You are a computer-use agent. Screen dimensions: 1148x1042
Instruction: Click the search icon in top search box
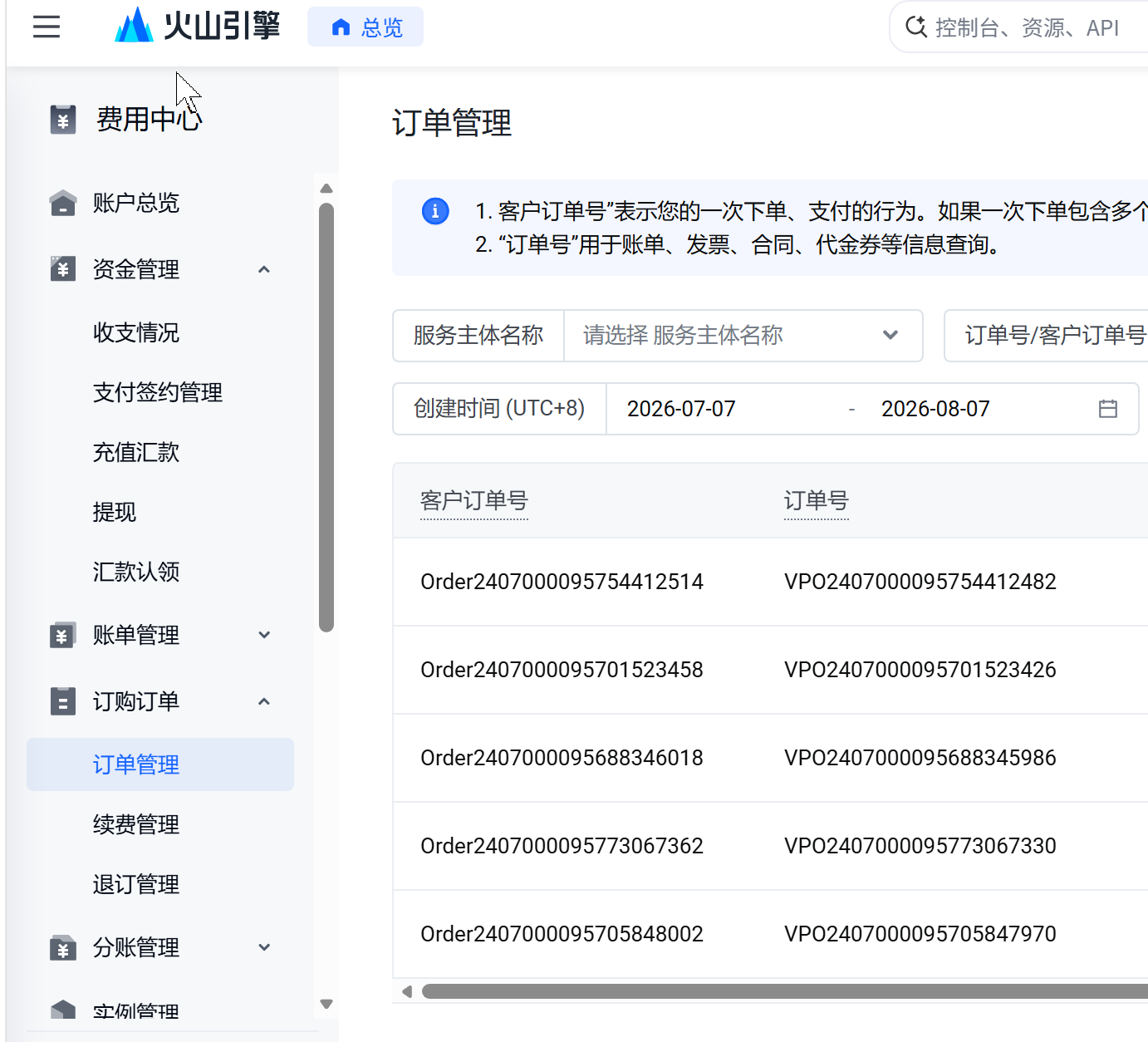coord(916,27)
